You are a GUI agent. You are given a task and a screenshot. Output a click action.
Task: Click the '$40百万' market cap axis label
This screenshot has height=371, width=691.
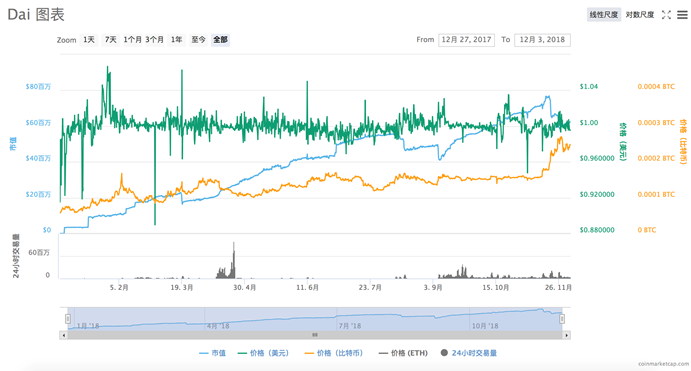click(38, 158)
